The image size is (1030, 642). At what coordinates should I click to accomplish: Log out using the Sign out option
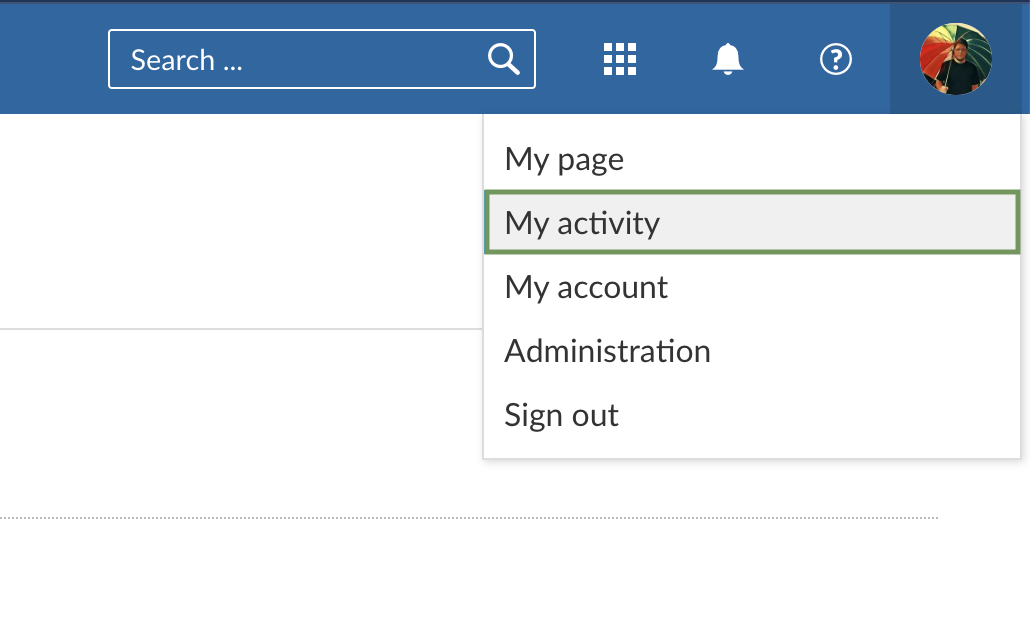(561, 414)
